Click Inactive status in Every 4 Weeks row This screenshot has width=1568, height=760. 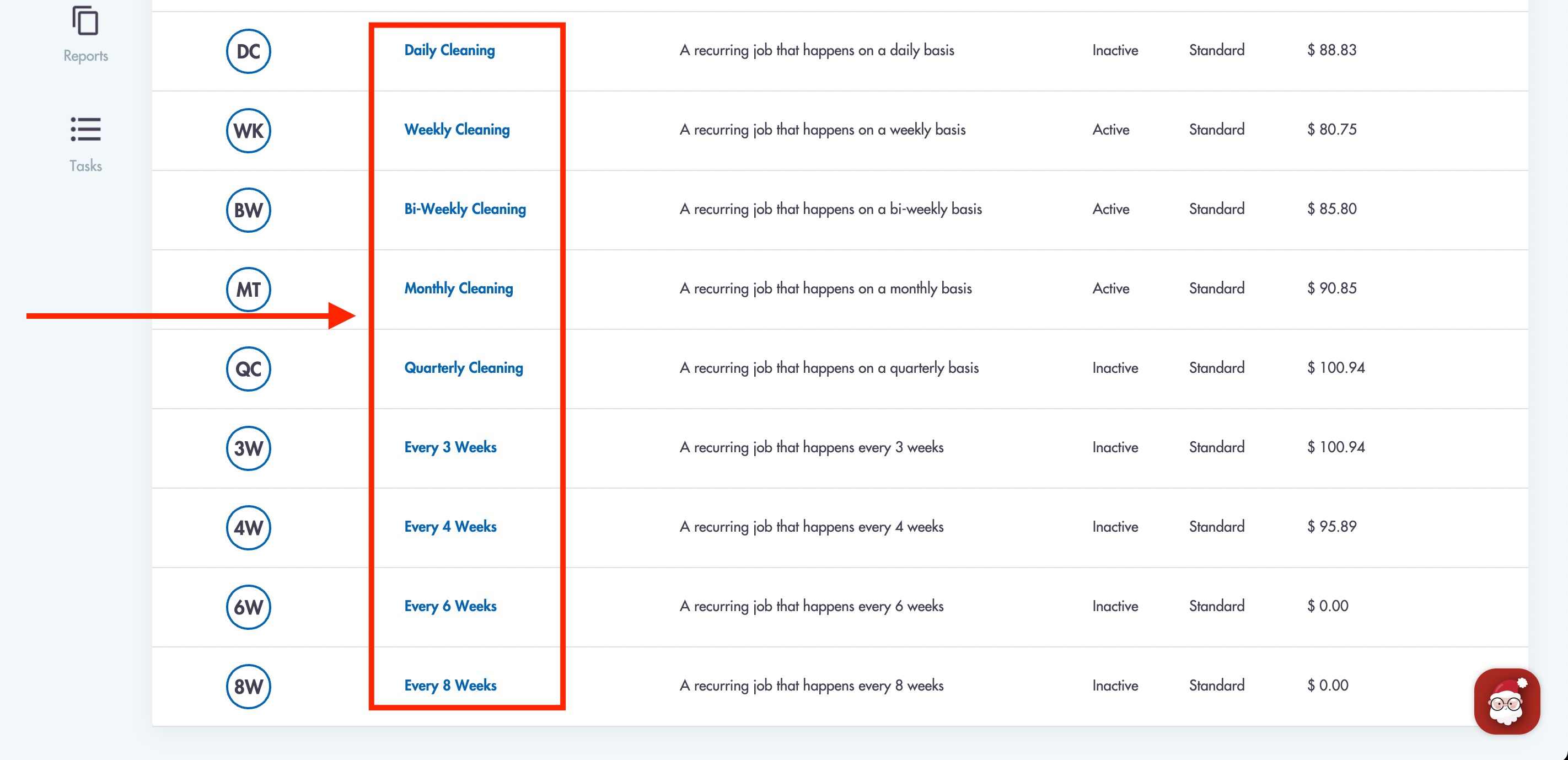(1115, 526)
